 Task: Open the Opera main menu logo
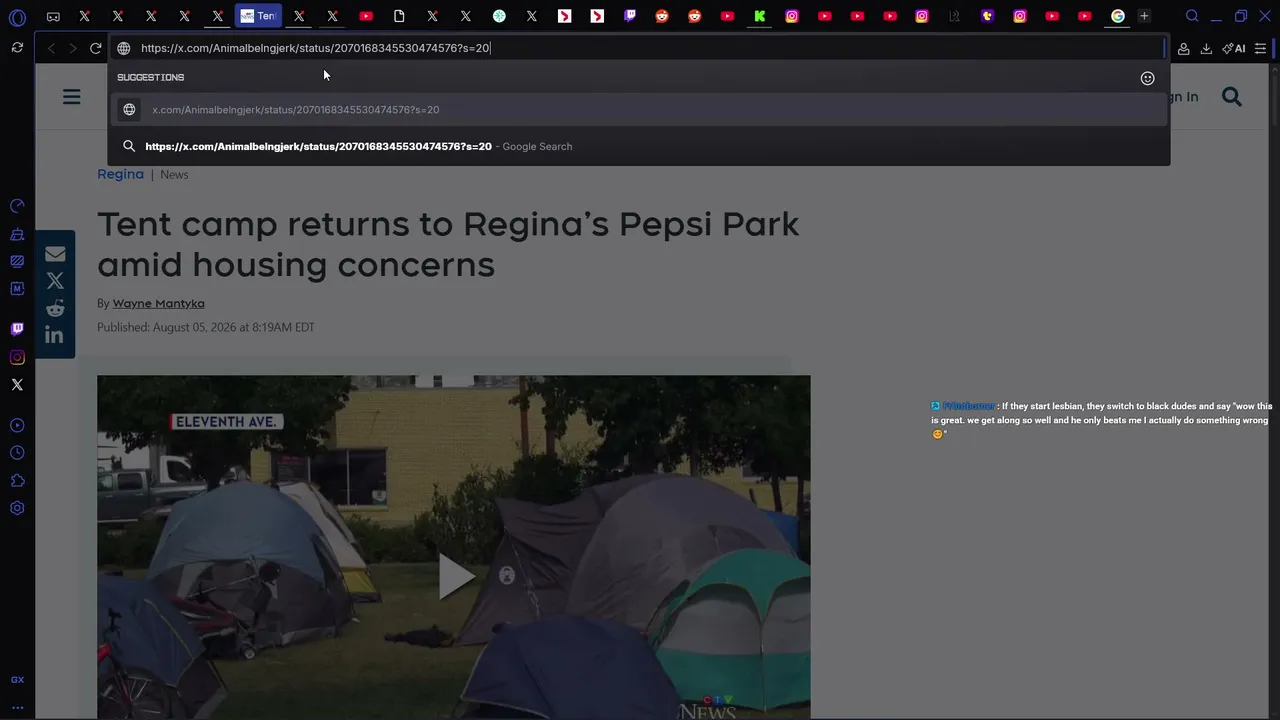17,17
